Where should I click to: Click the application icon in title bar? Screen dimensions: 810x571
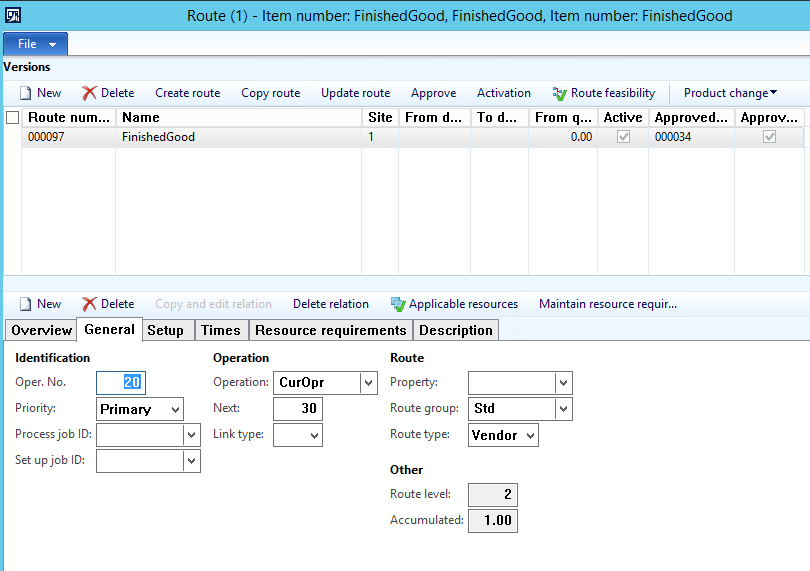click(13, 16)
